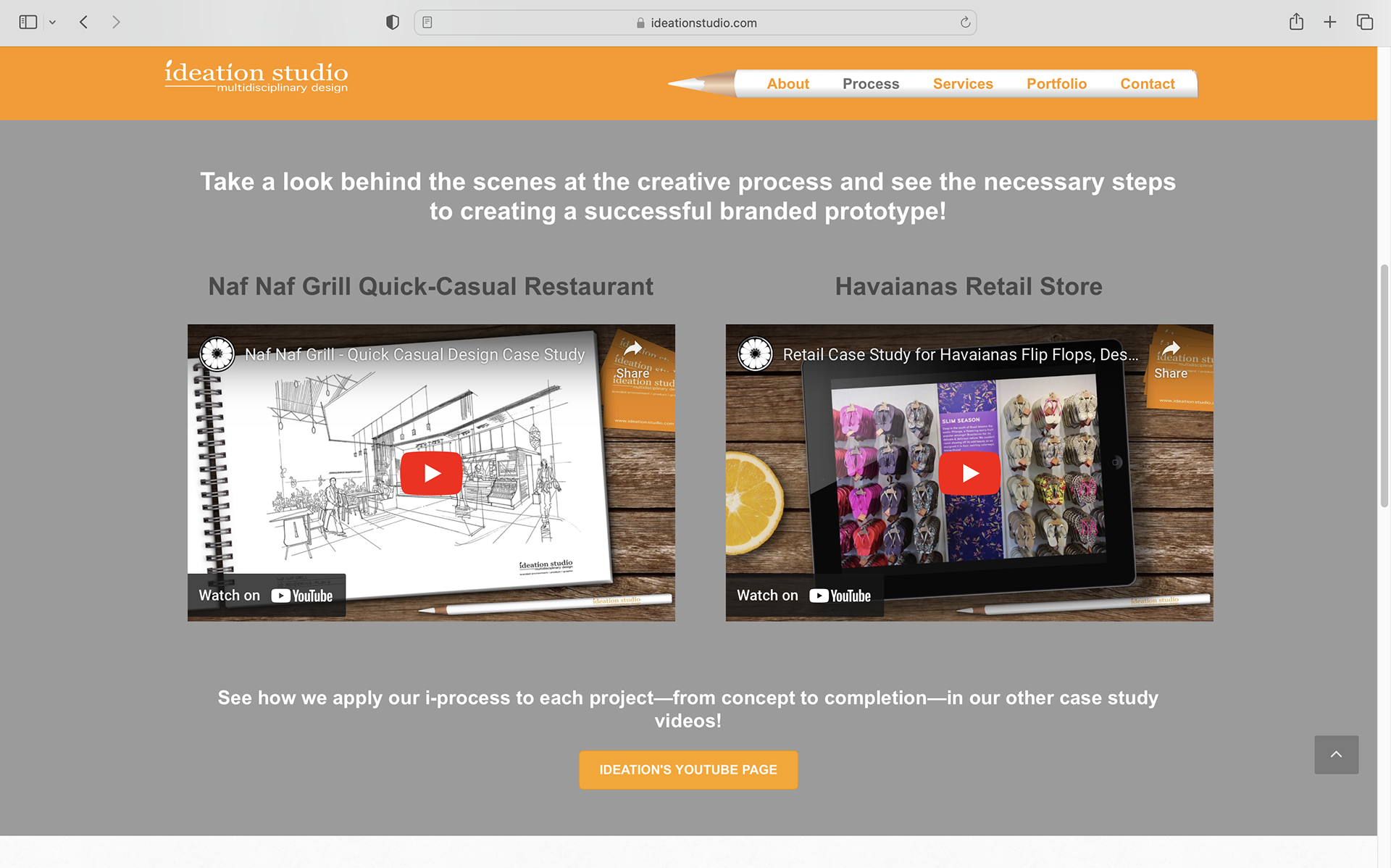Open Naf Naf Grill video title link
Image resolution: width=1391 pixels, height=868 pixels.
pos(414,354)
